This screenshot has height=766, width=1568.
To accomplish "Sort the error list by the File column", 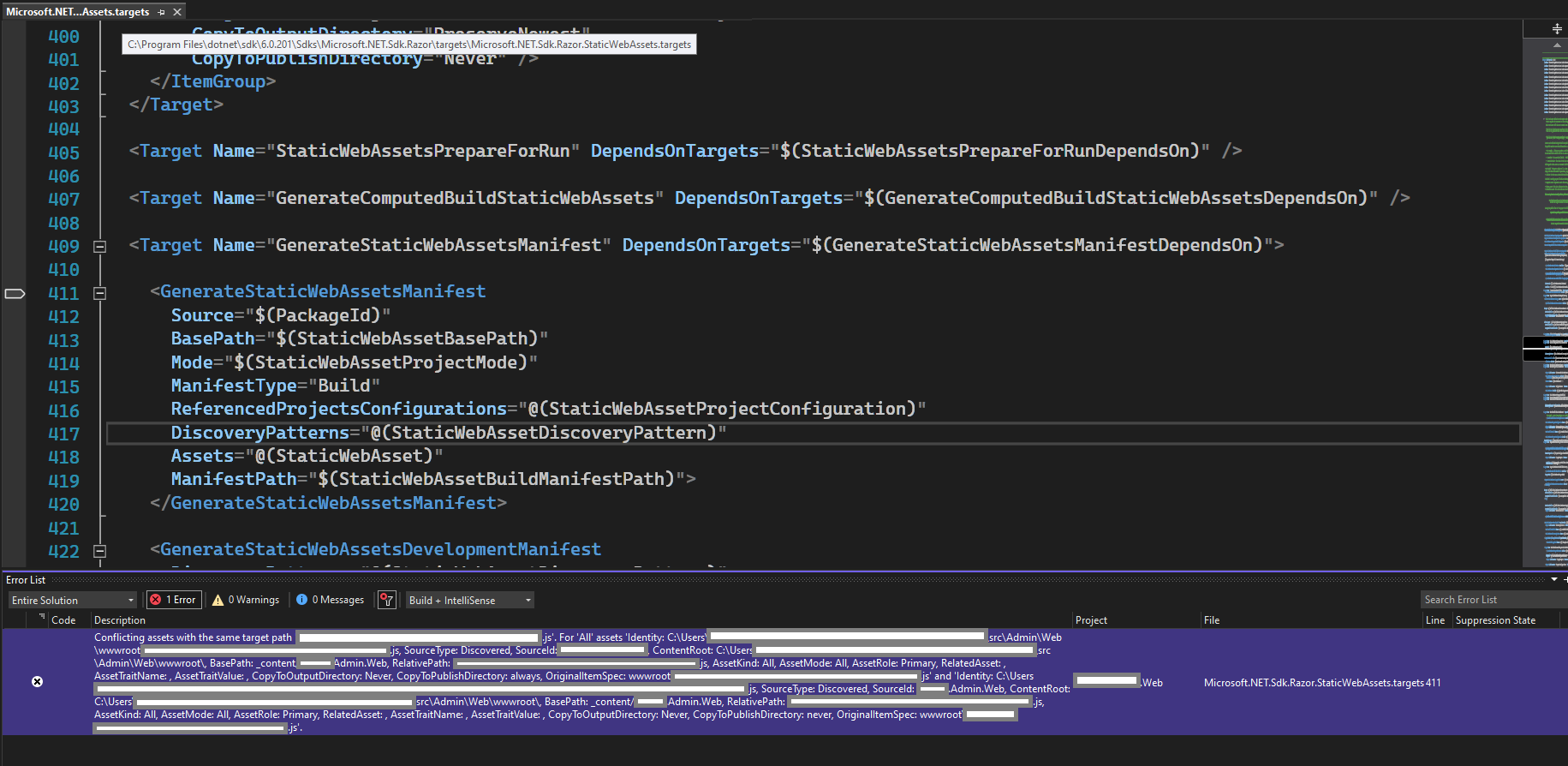I will 1212,620.
